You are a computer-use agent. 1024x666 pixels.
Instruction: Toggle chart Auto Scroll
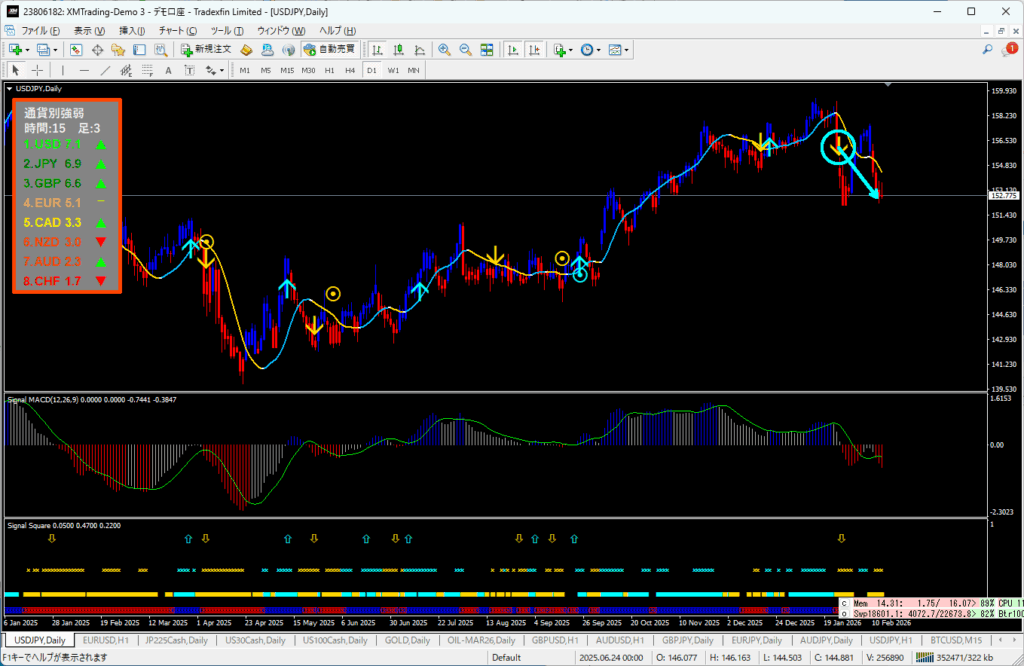512,50
